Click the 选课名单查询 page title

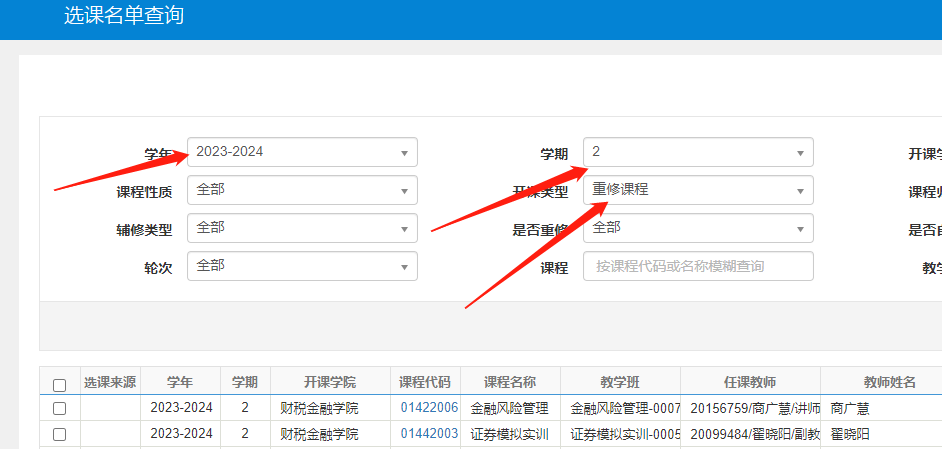click(124, 16)
